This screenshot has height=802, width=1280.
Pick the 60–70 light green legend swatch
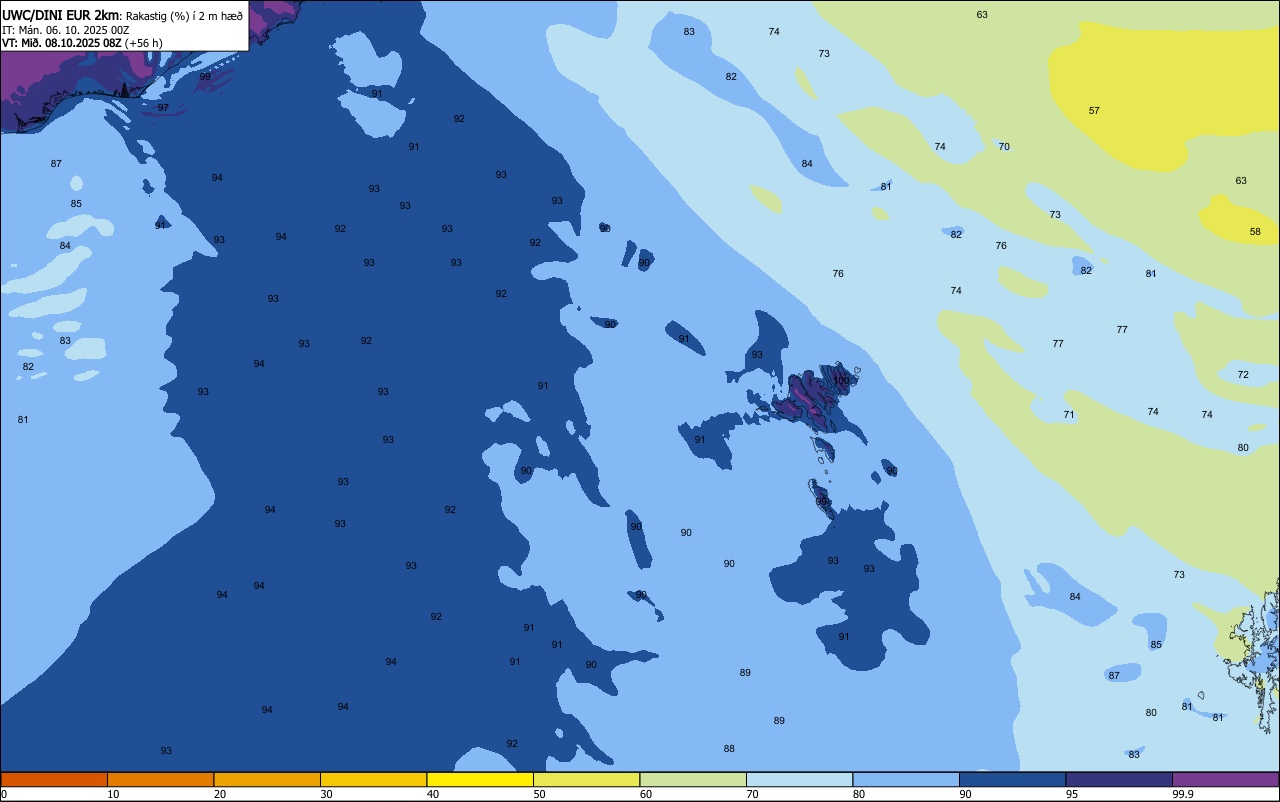pyautogui.click(x=693, y=779)
